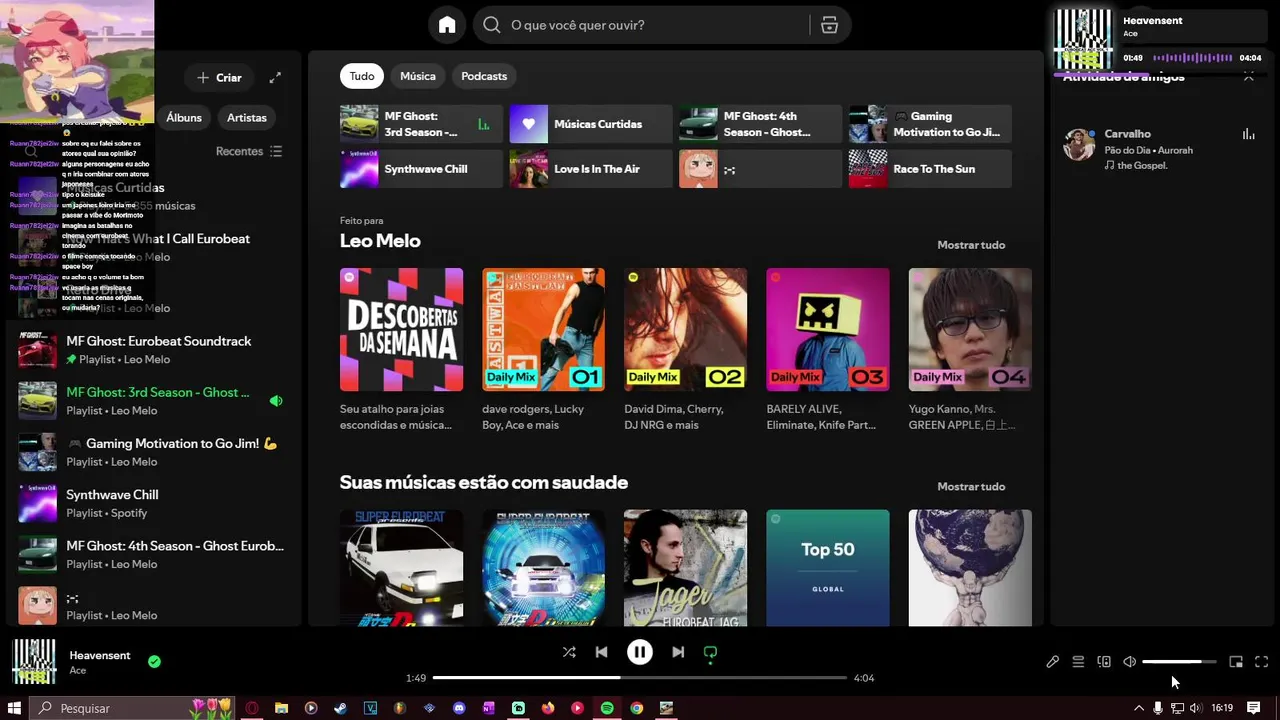Image resolution: width=1280 pixels, height=720 pixels.
Task: Select the Tudo filter chip
Action: tap(362, 76)
